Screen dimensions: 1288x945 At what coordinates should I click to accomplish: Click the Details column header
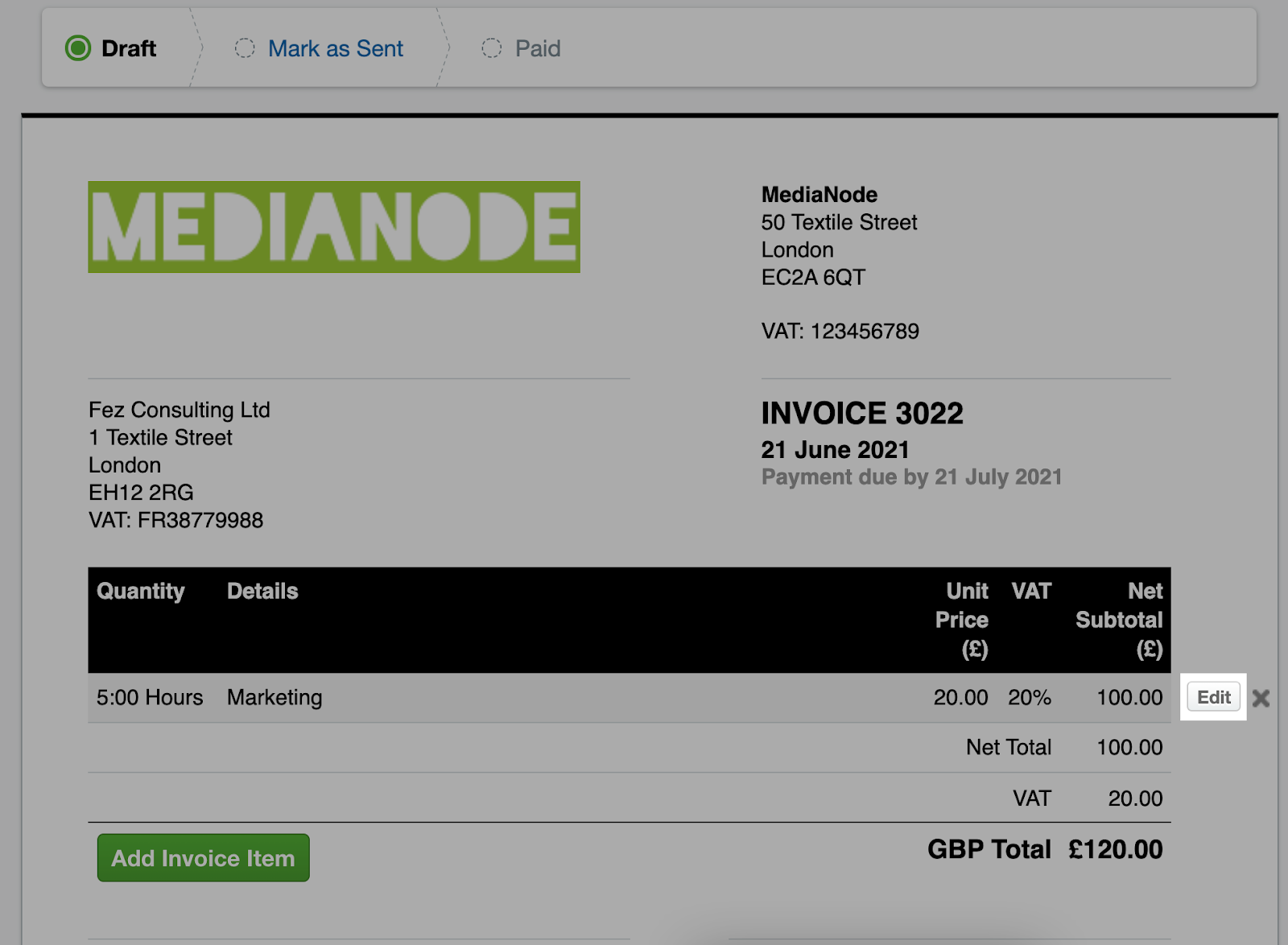click(x=262, y=591)
